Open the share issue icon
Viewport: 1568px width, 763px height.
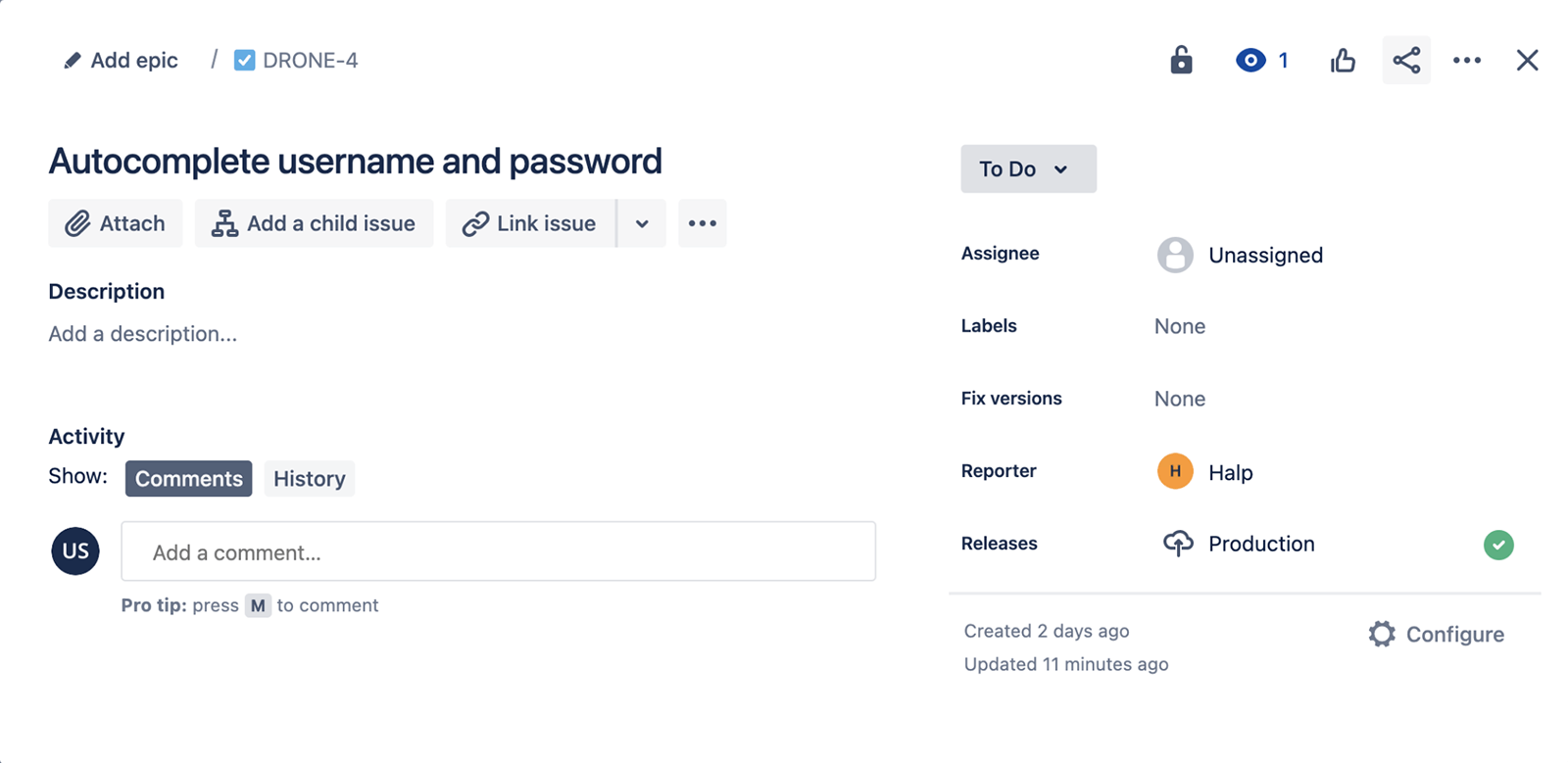coord(1405,60)
